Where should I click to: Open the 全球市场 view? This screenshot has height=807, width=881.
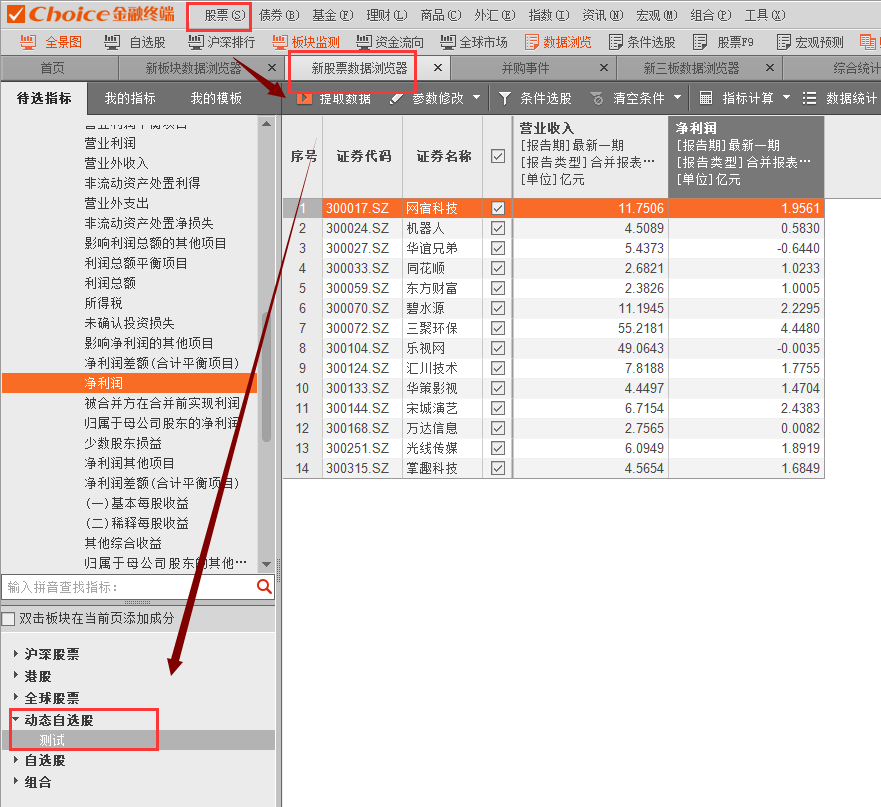click(x=447, y=42)
